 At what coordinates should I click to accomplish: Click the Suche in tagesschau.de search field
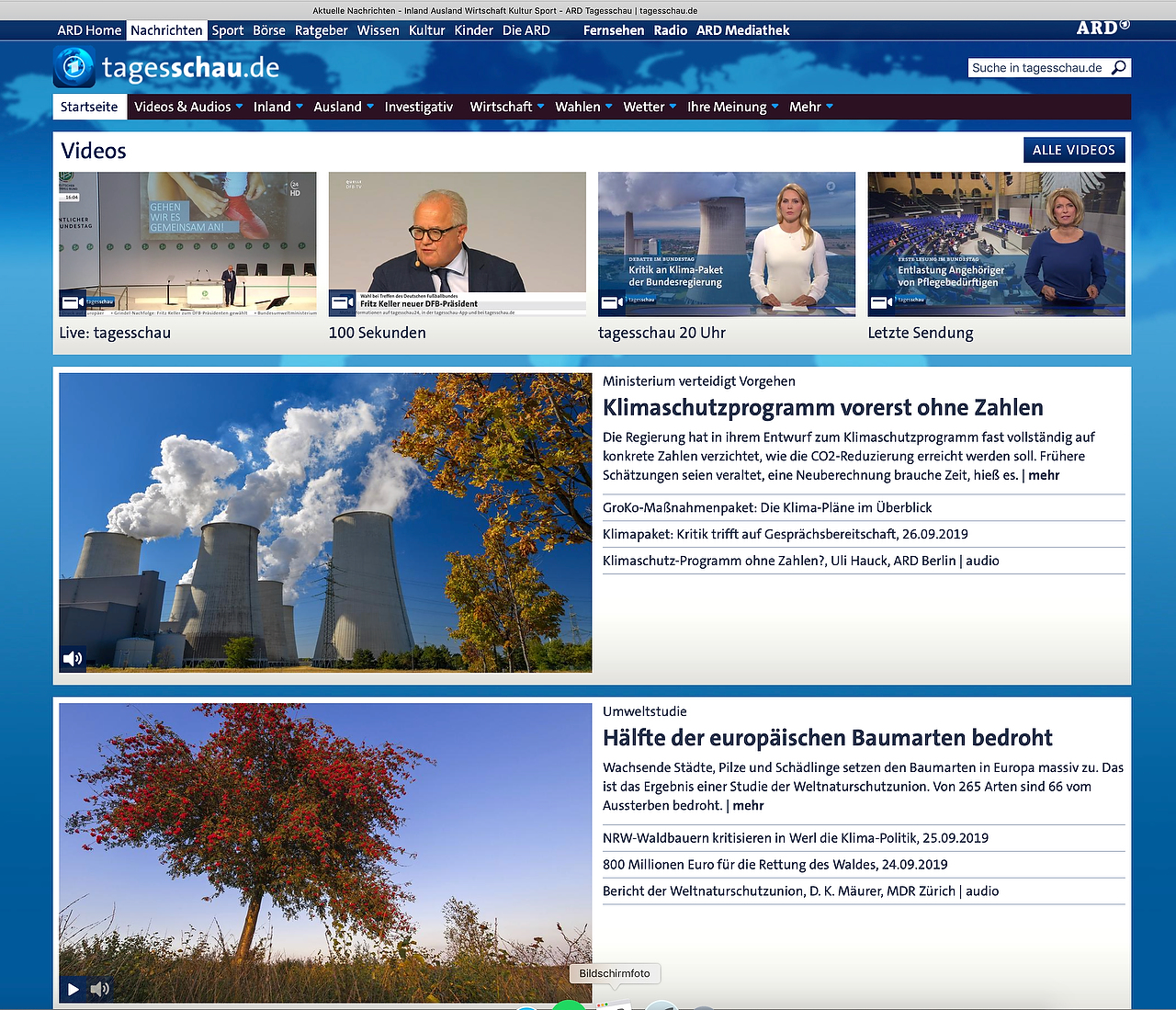[x=1038, y=68]
